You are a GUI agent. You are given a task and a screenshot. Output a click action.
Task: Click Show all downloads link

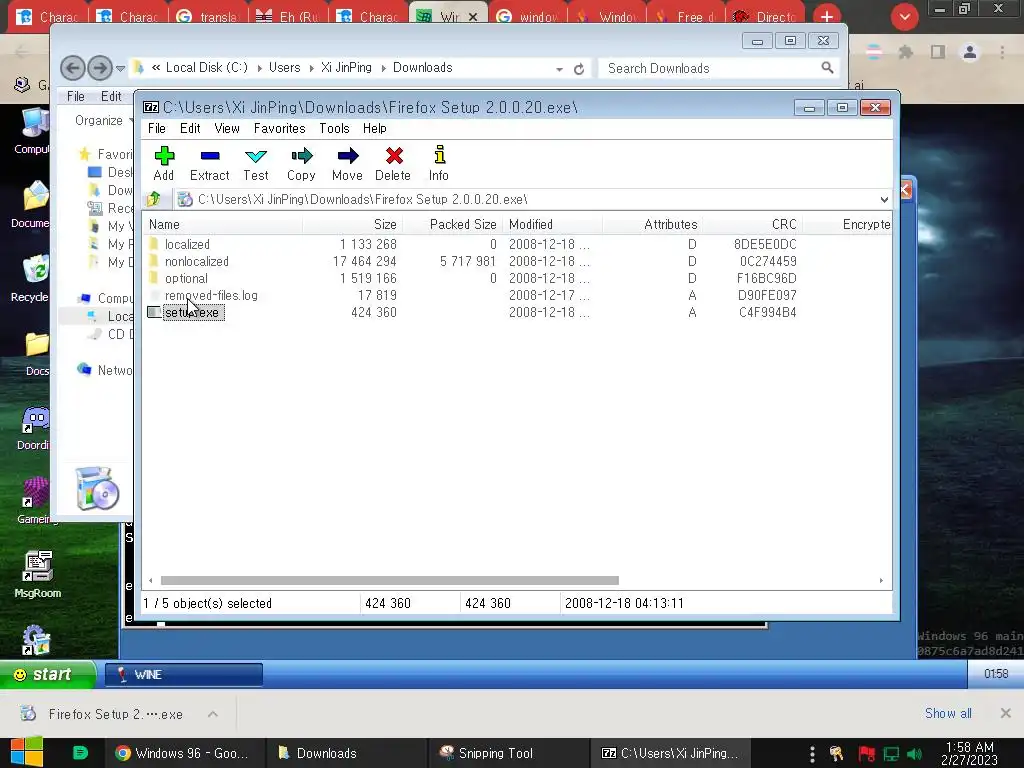point(948,713)
